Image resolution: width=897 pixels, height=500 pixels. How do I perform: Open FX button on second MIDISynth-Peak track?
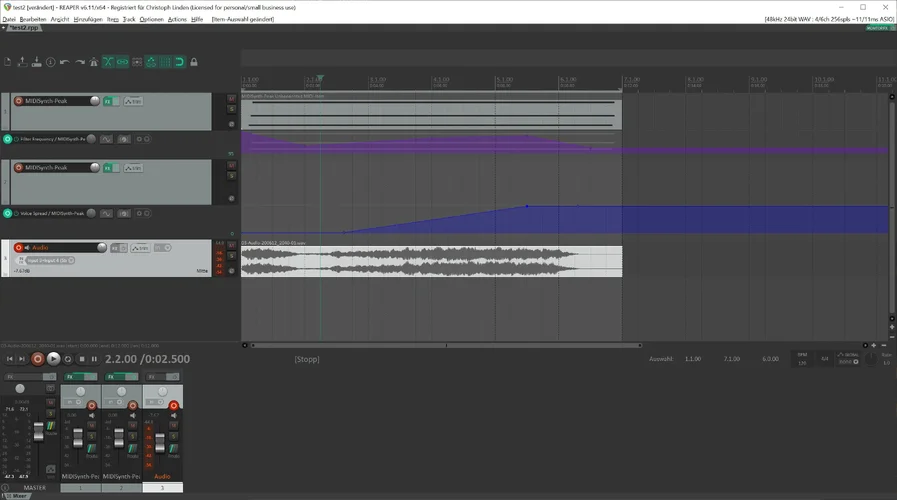tap(108, 168)
